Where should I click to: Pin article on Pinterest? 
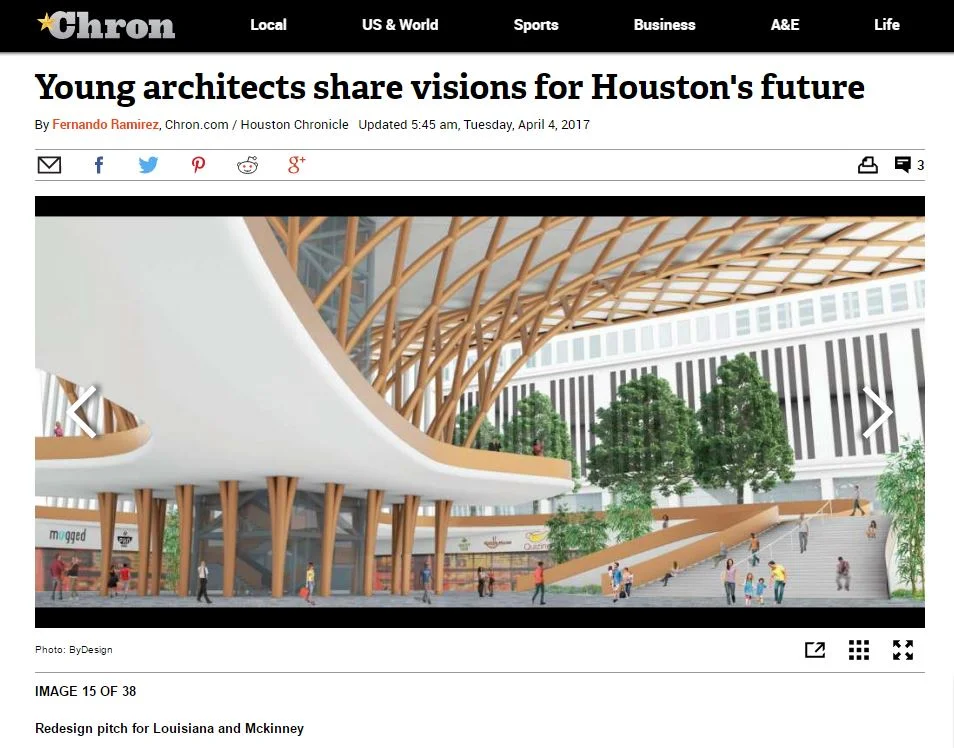coord(198,165)
